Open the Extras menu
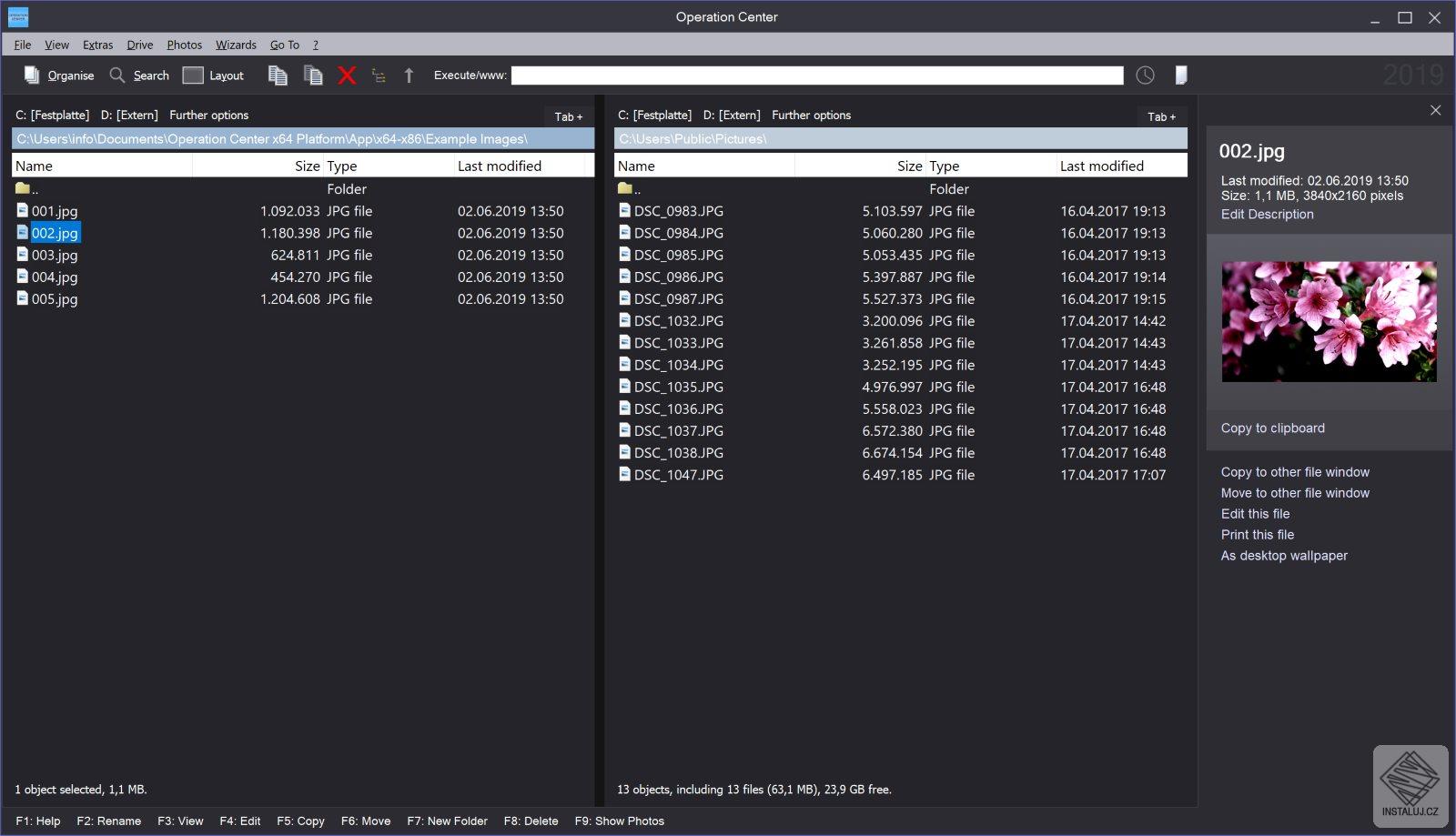Viewport: 1456px width, 836px height. point(97,45)
